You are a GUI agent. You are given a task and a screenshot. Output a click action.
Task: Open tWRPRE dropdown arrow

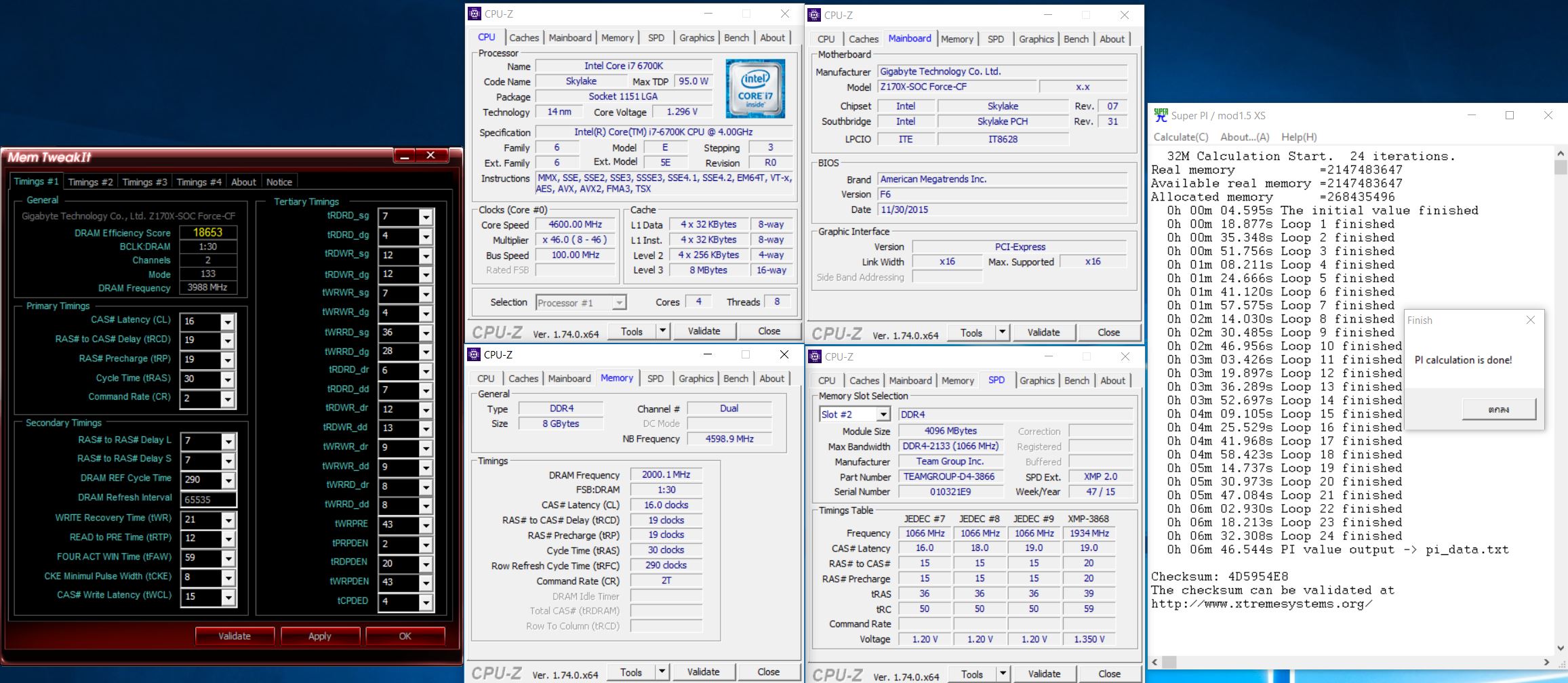(426, 525)
